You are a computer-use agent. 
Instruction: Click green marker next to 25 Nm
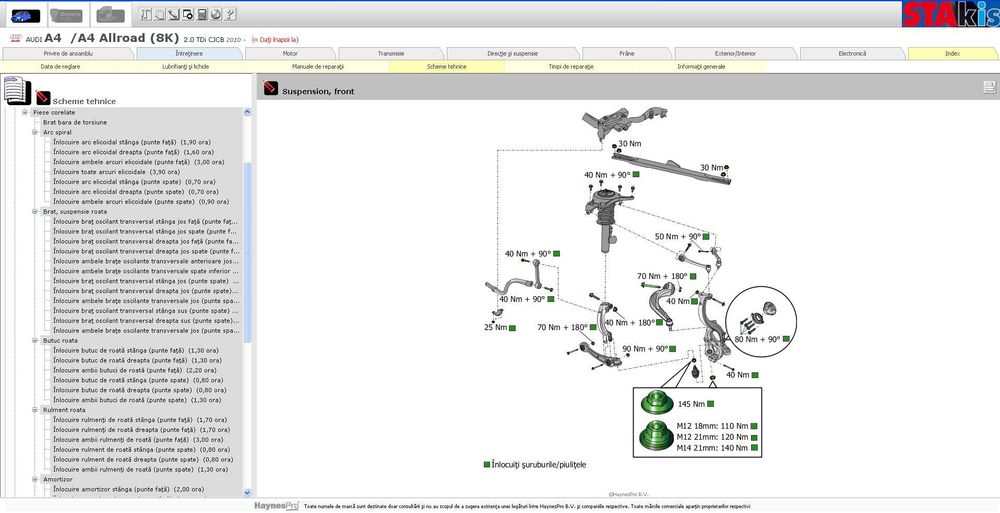point(512,328)
